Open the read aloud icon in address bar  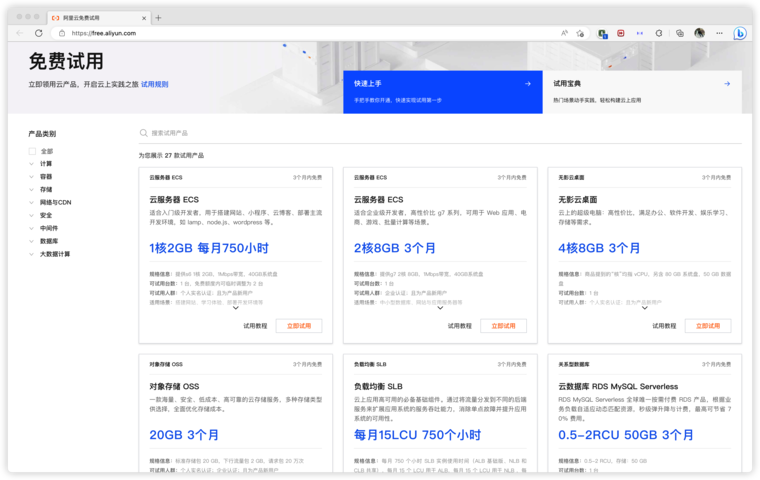[x=564, y=33]
